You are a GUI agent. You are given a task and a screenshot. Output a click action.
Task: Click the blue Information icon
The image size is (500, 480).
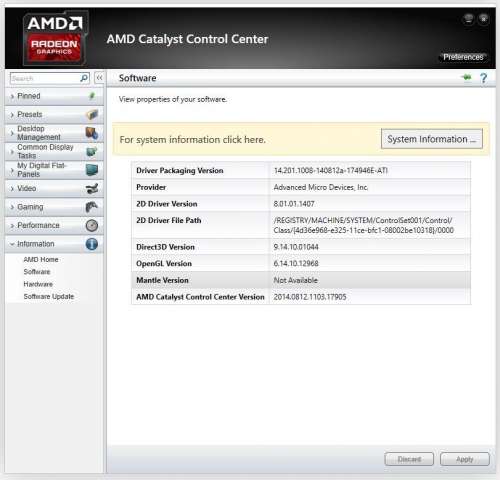click(92, 244)
